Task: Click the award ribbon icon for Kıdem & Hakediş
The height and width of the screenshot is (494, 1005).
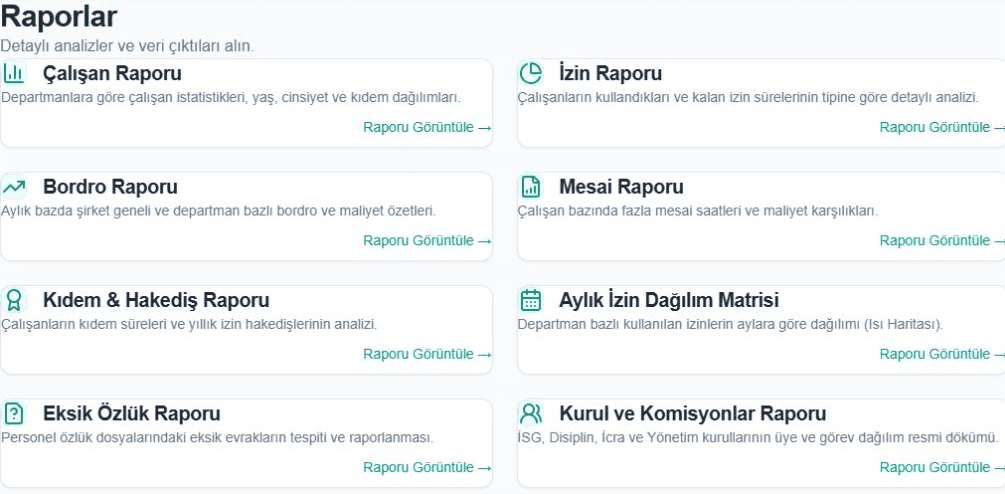Action: [13, 301]
